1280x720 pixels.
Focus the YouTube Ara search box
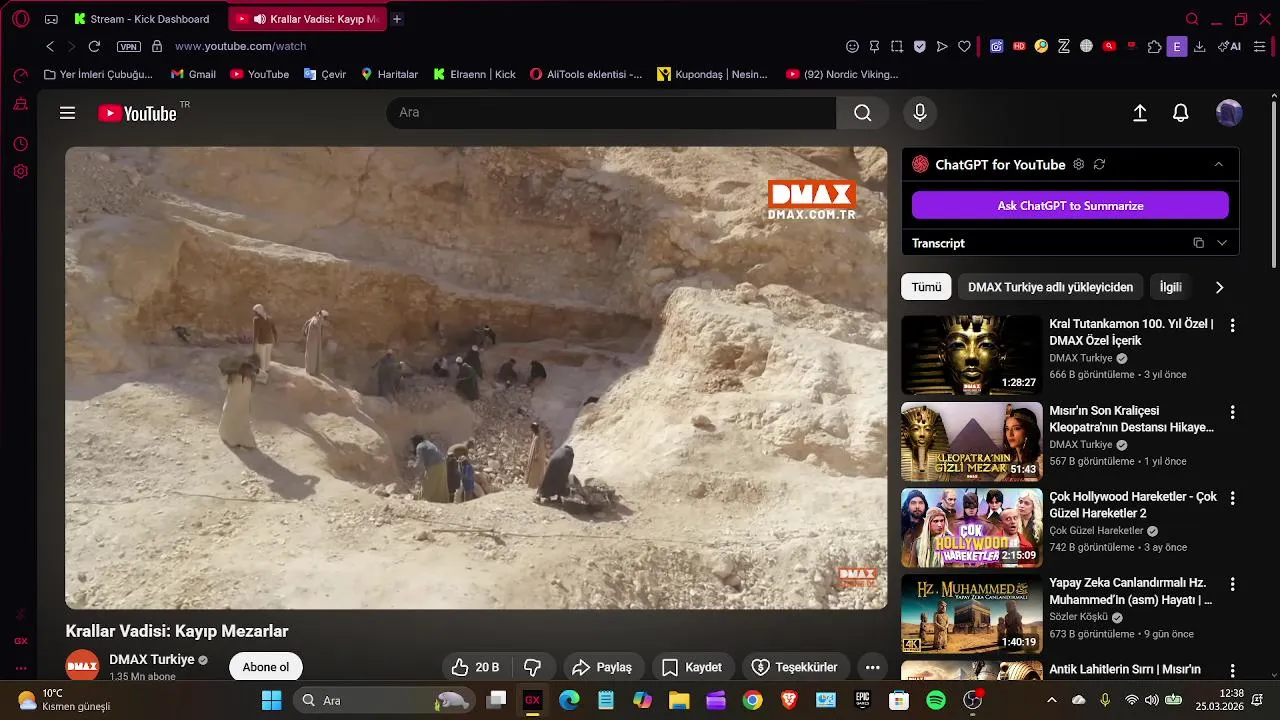(611, 113)
